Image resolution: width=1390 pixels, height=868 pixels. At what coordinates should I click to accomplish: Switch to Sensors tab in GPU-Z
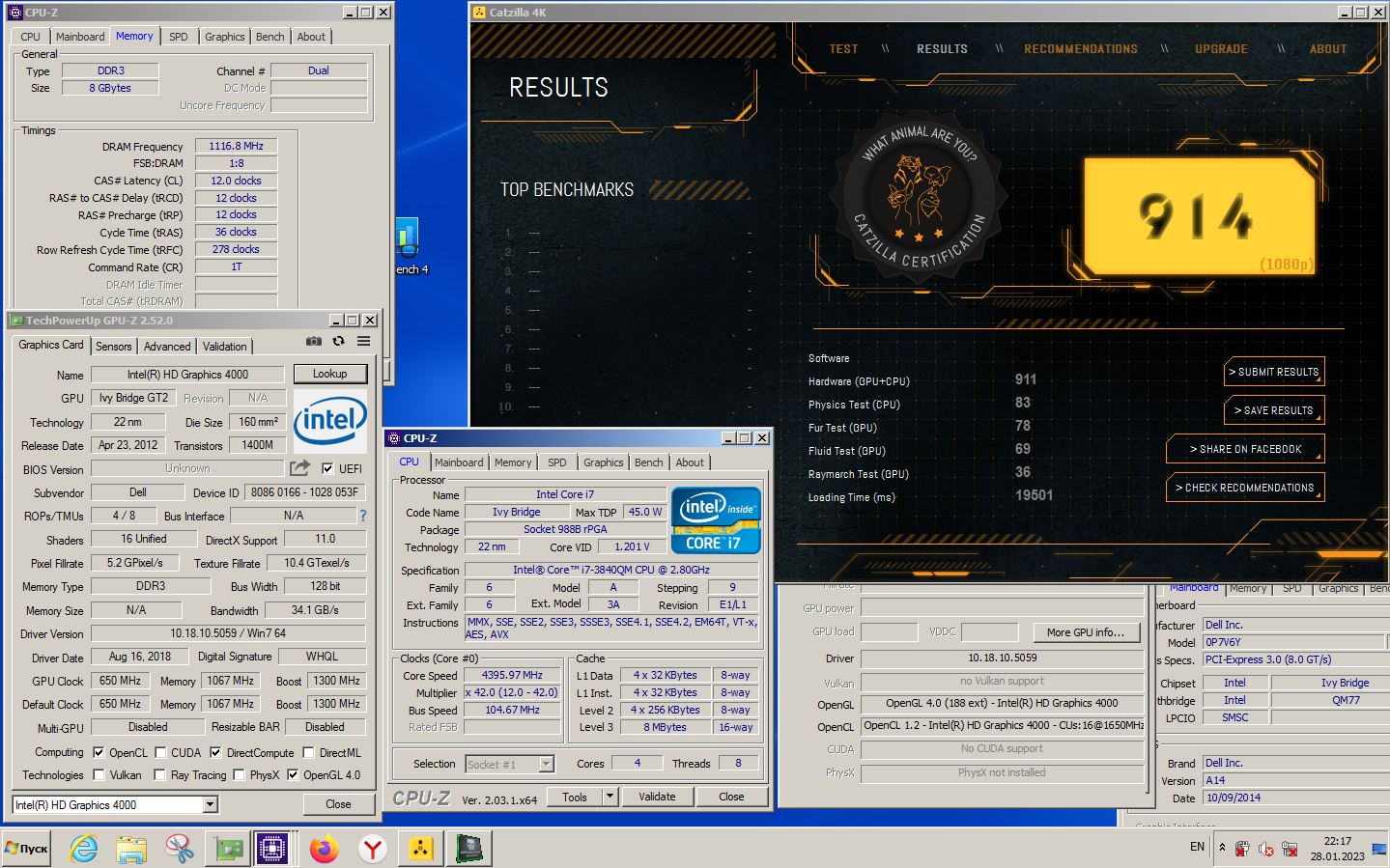[x=113, y=347]
